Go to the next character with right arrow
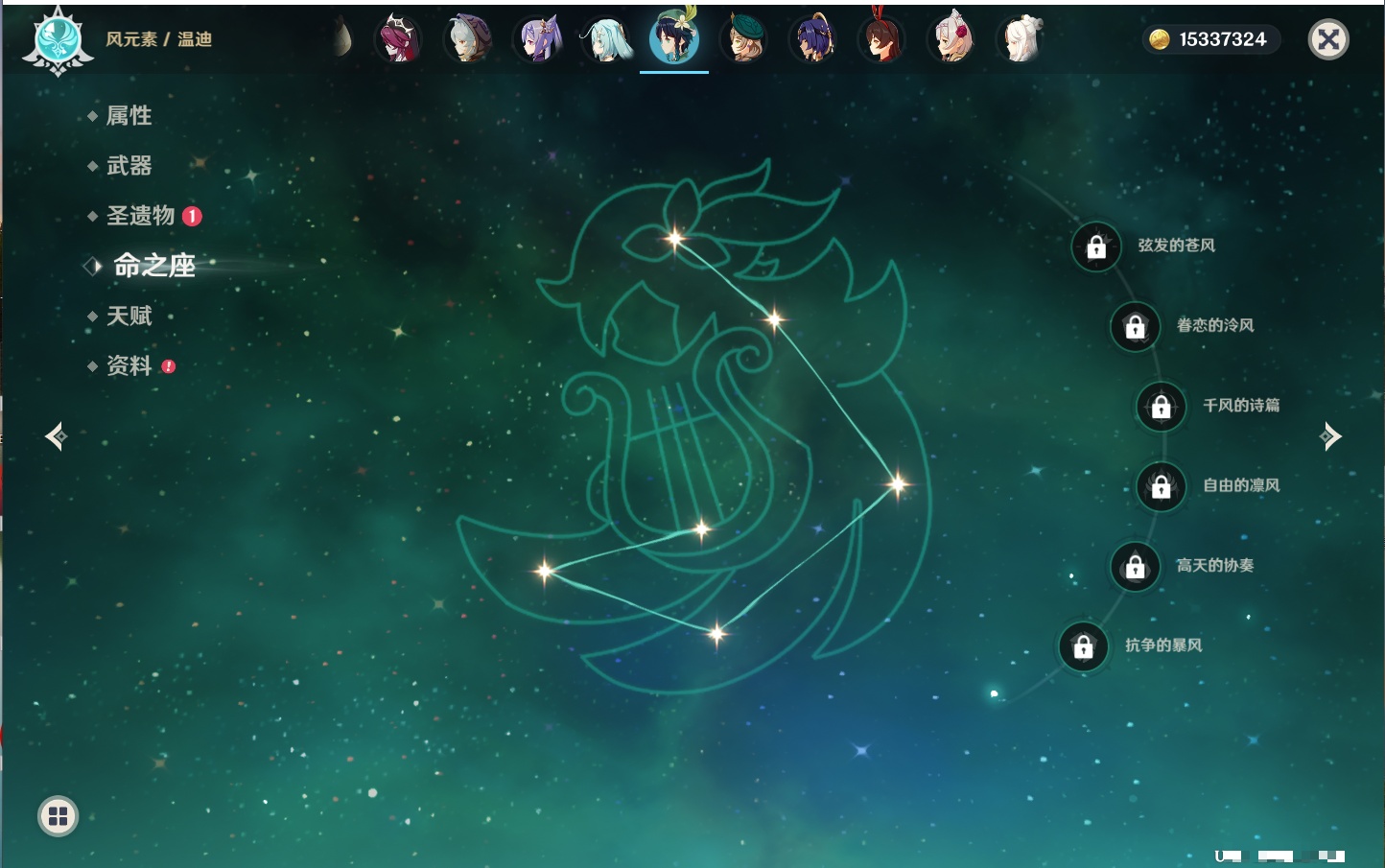Viewport: 1385px width, 868px height. pyautogui.click(x=1330, y=436)
